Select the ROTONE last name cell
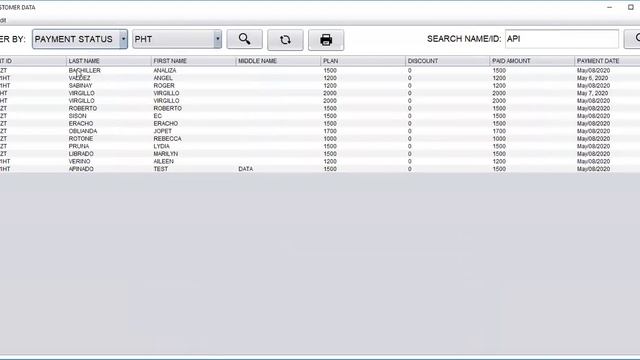This screenshot has height=360, width=640. pos(81,139)
